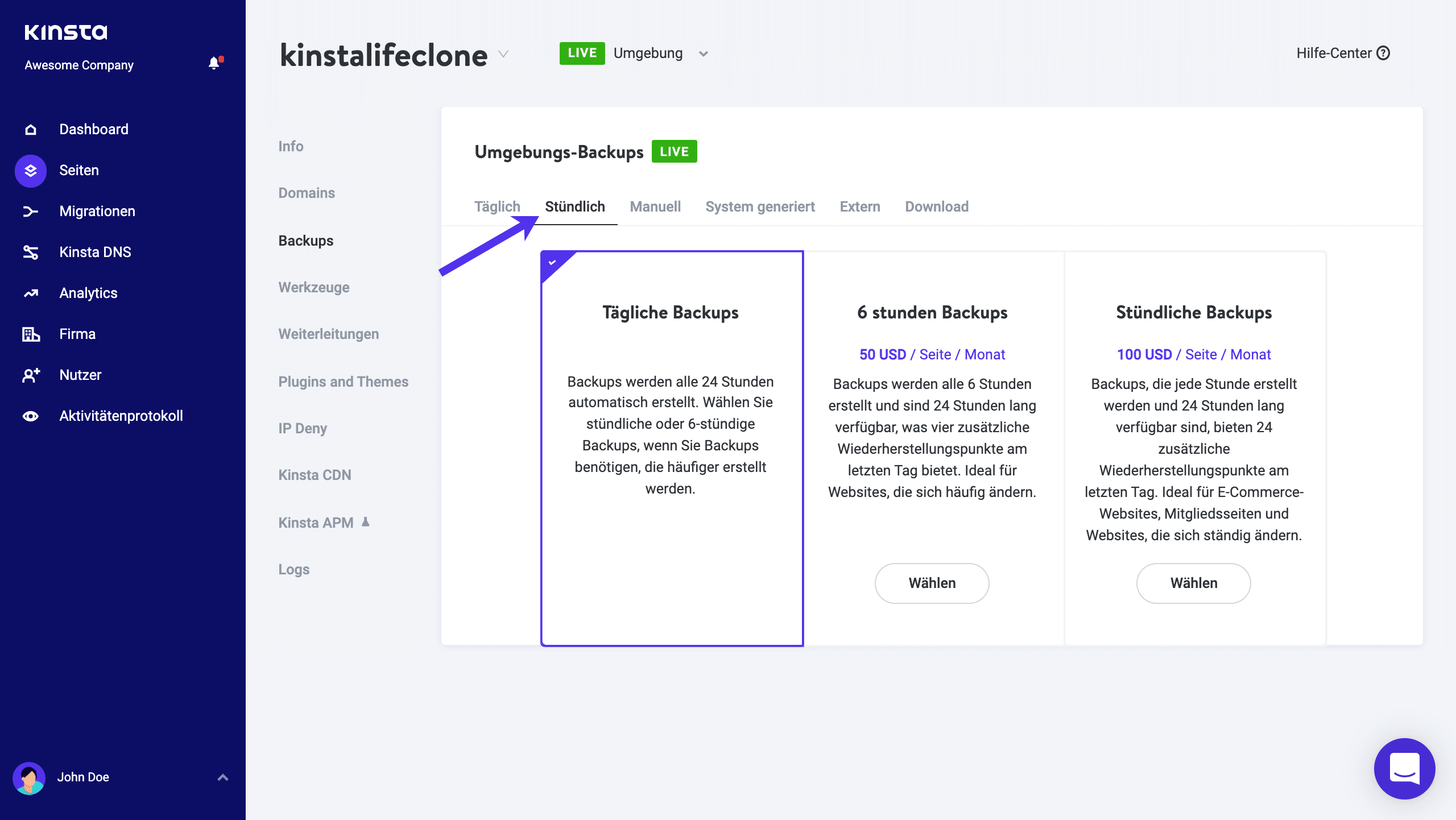The width and height of the screenshot is (1456, 820).
Task: Open Werkzeuge site section
Action: tap(314, 288)
